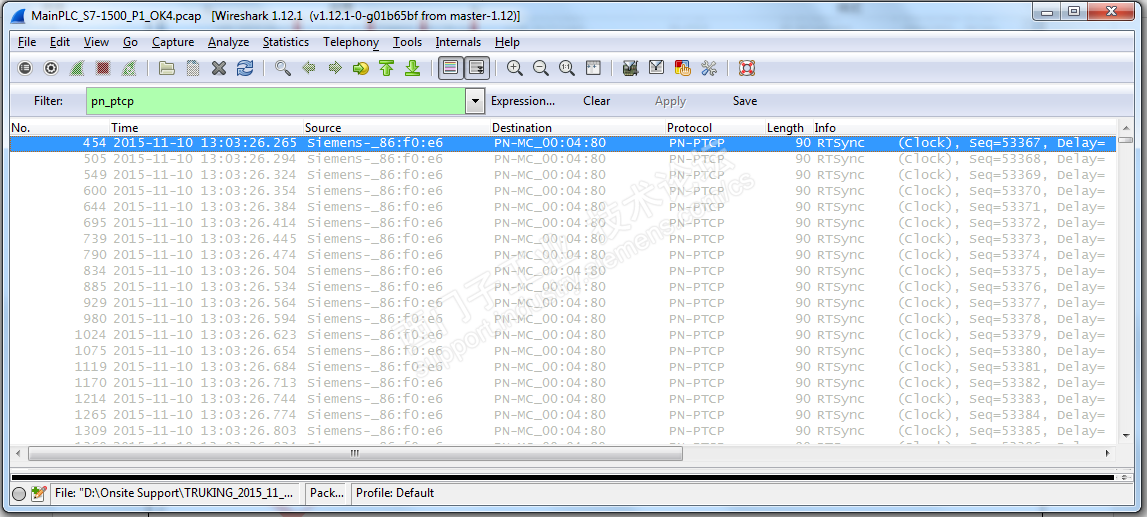Click the file path in status bar
The width and height of the screenshot is (1147, 517).
(176, 494)
